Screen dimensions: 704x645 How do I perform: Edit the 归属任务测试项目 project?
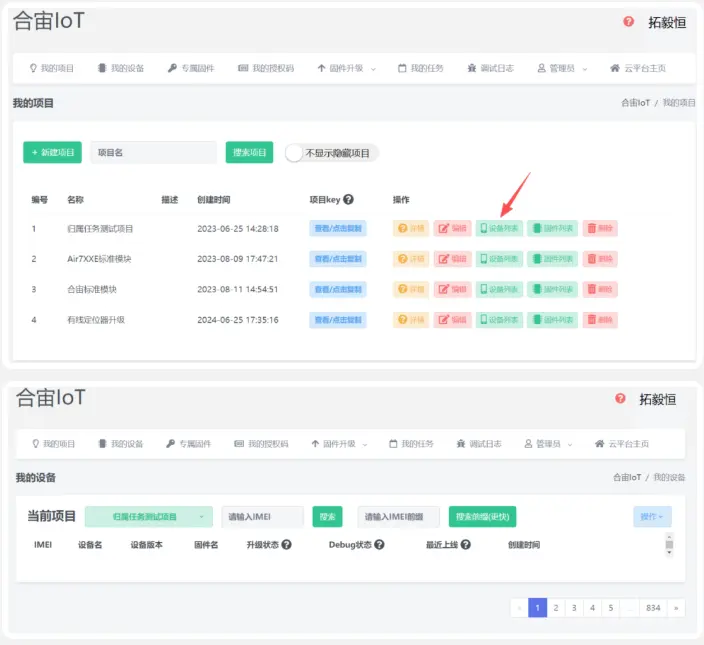pos(452,228)
